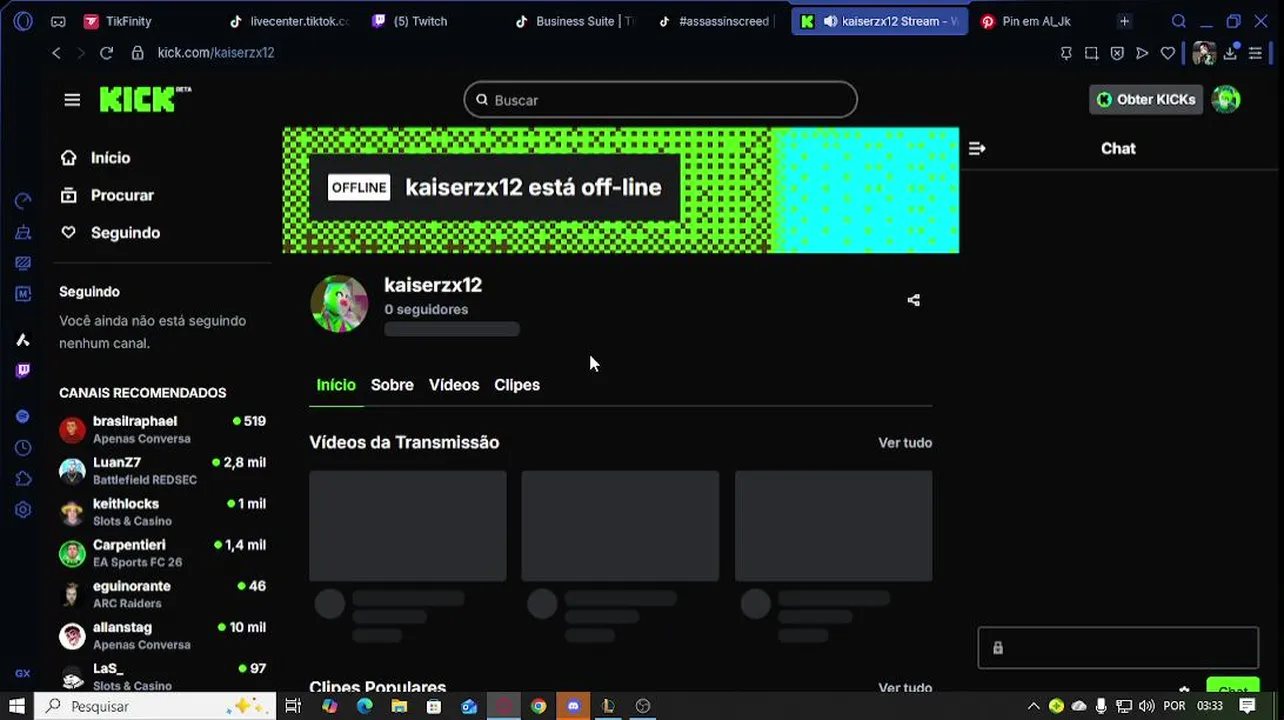Click the pin icon in the address bar
Viewport: 1284px width, 720px height.
pyautogui.click(x=1066, y=53)
